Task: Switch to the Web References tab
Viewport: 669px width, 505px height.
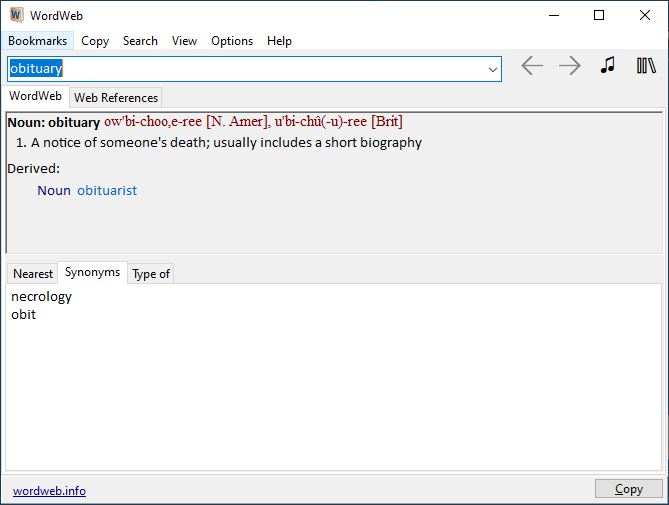Action: click(x=116, y=98)
